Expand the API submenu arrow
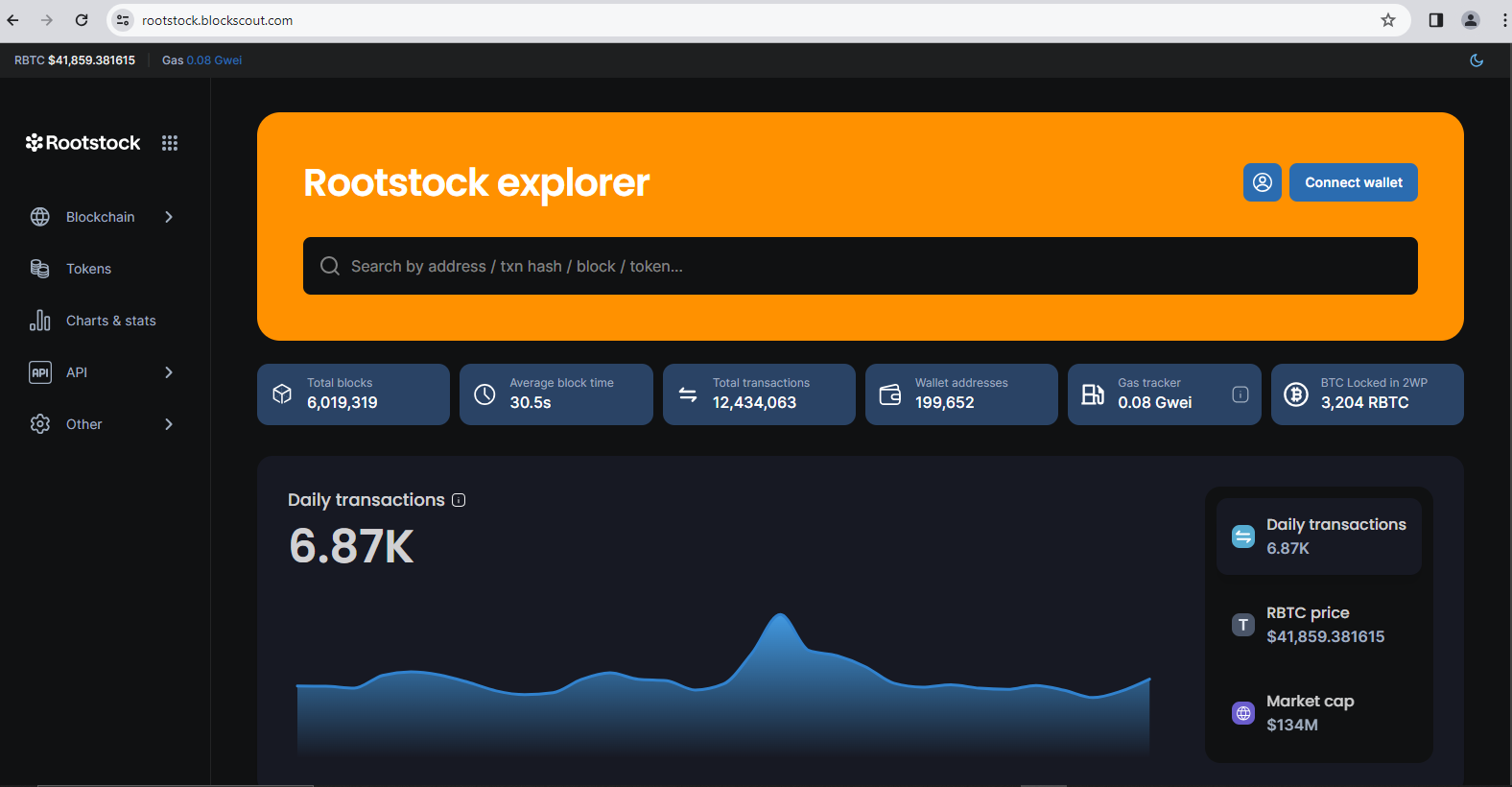The image size is (1512, 787). [x=169, y=372]
